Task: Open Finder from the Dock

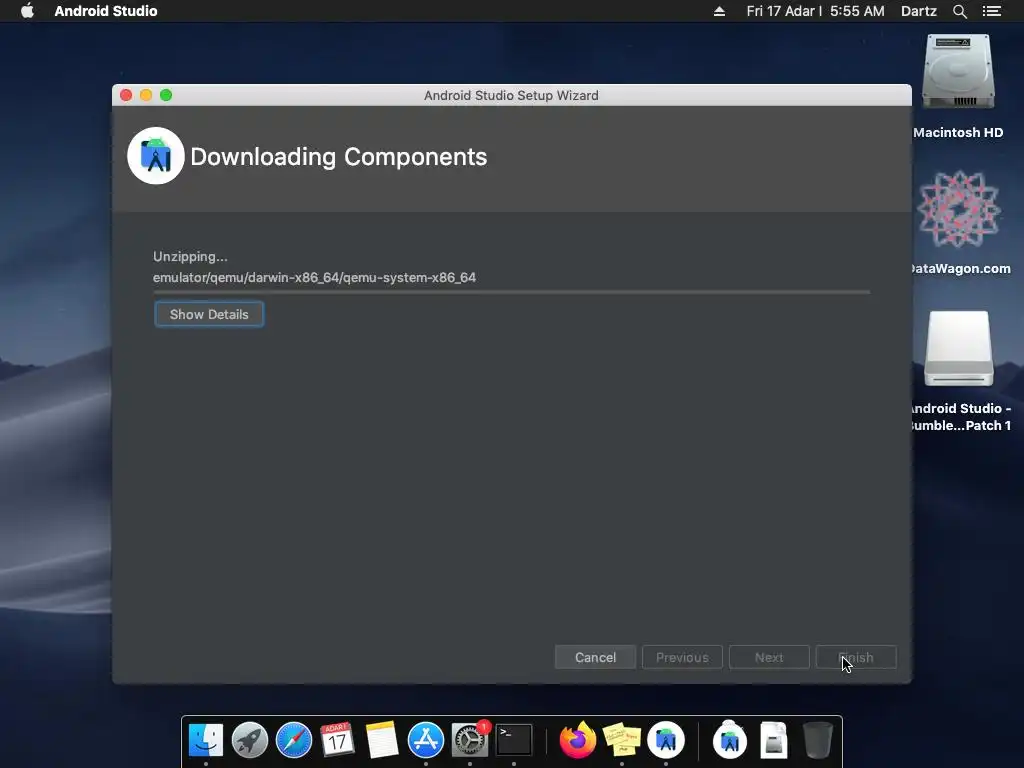Action: [x=206, y=741]
